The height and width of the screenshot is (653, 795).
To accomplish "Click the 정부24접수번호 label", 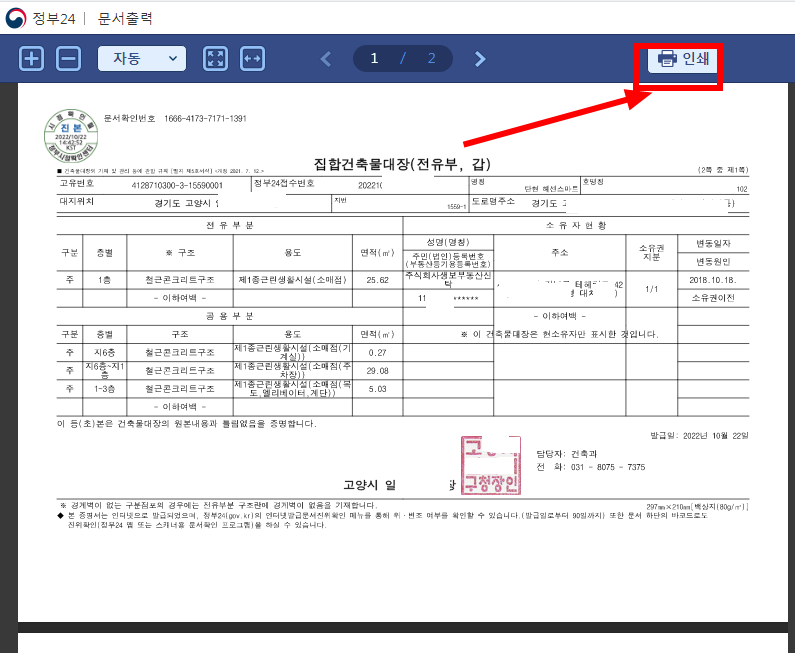I will point(284,183).
